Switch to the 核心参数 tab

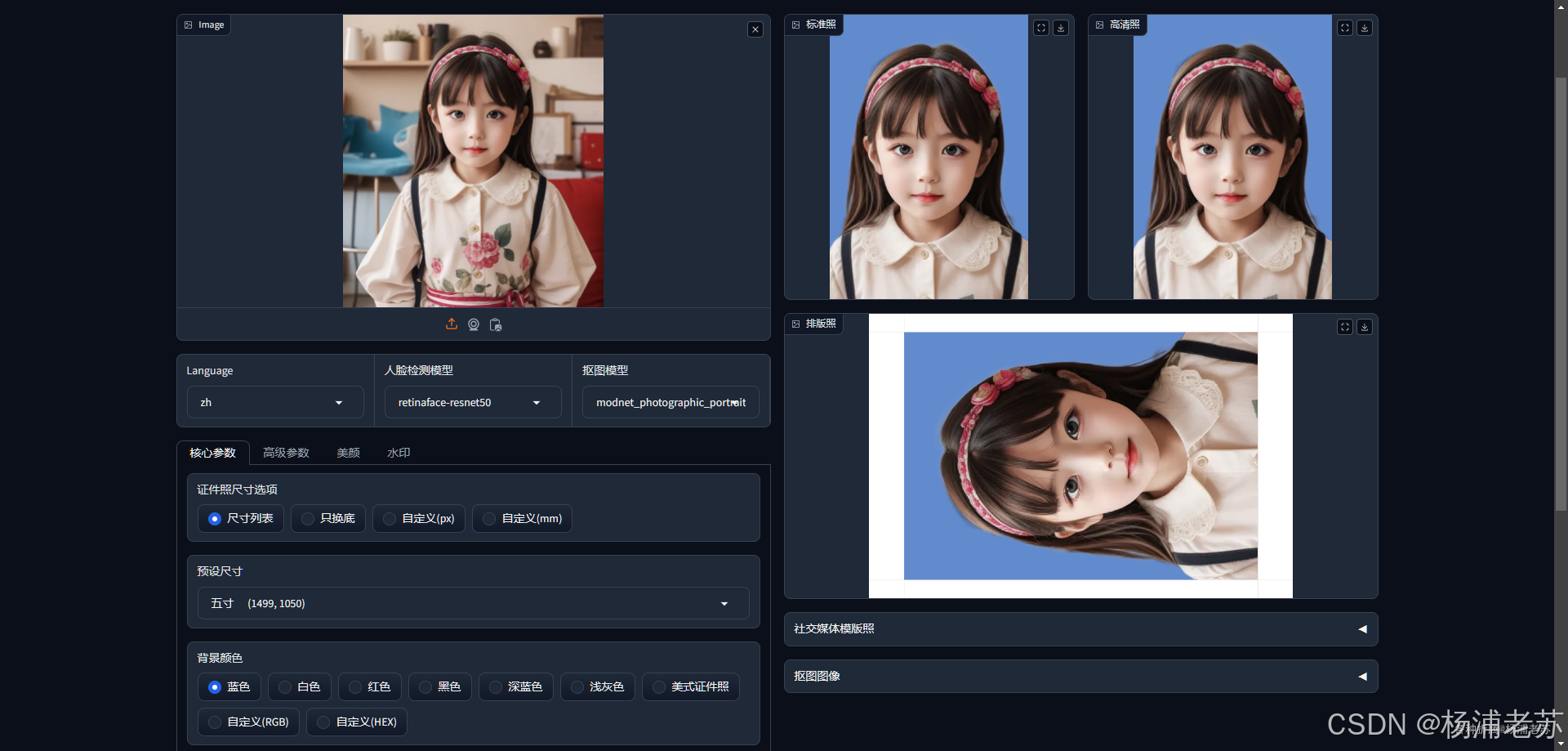[213, 453]
